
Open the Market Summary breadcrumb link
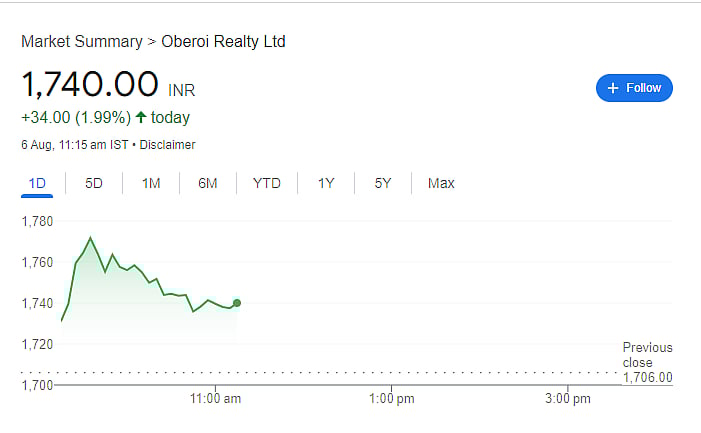click(x=82, y=42)
